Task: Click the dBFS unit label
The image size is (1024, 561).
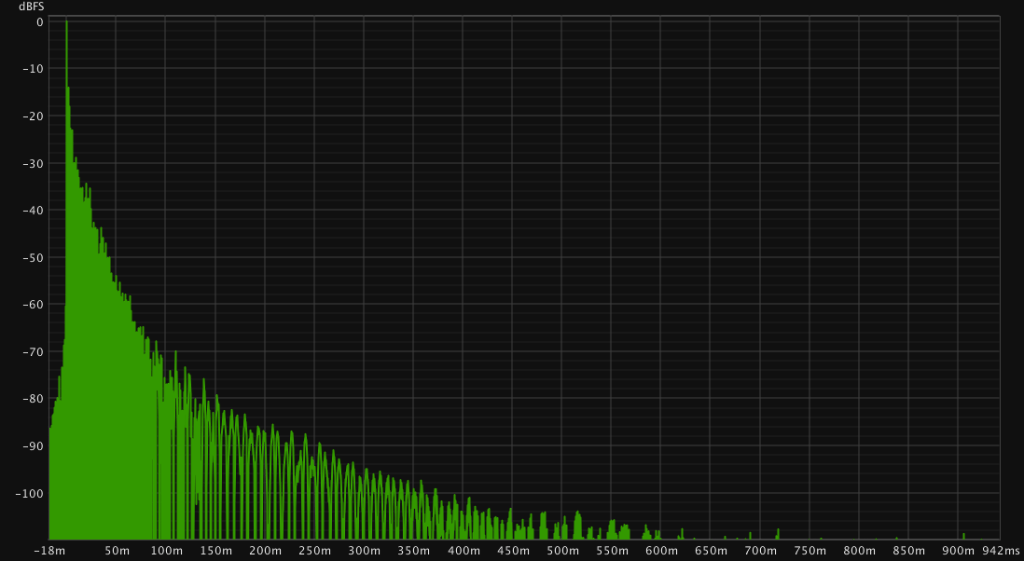Action: (x=31, y=6)
